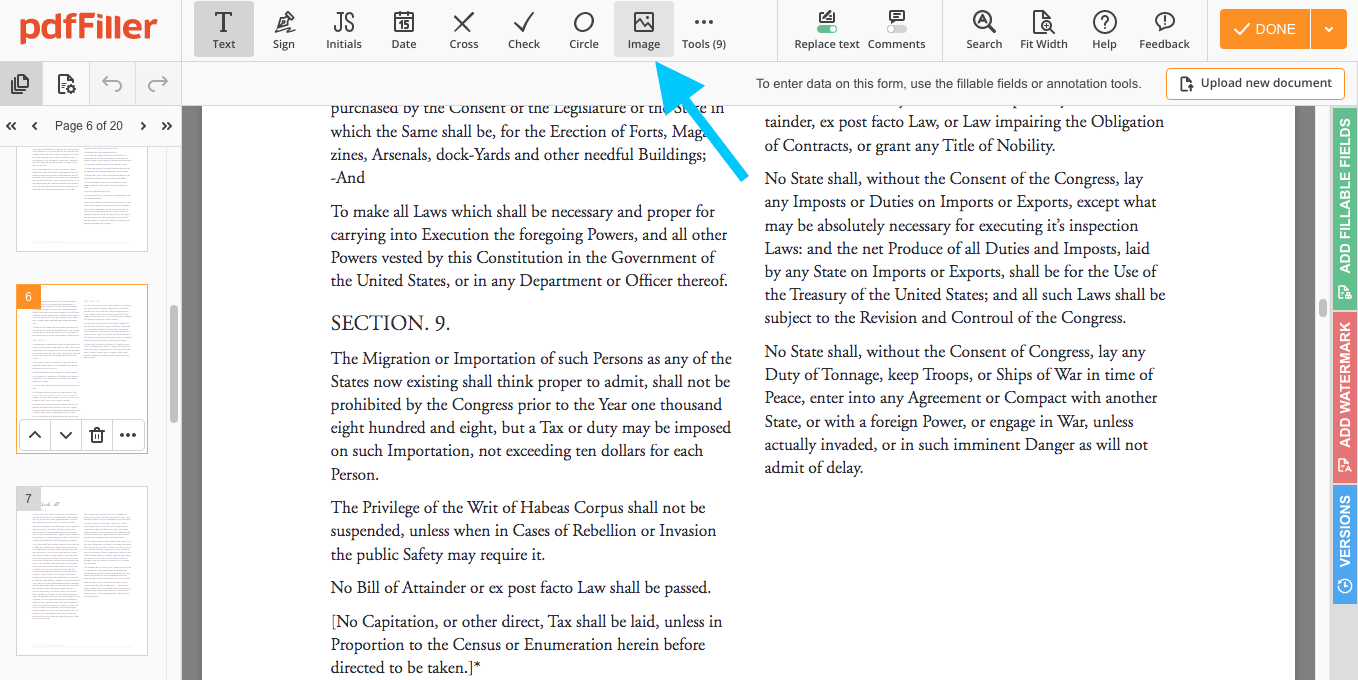Screen dimensions: 1358x680
Task: Open the Search tool
Action: (x=983, y=29)
